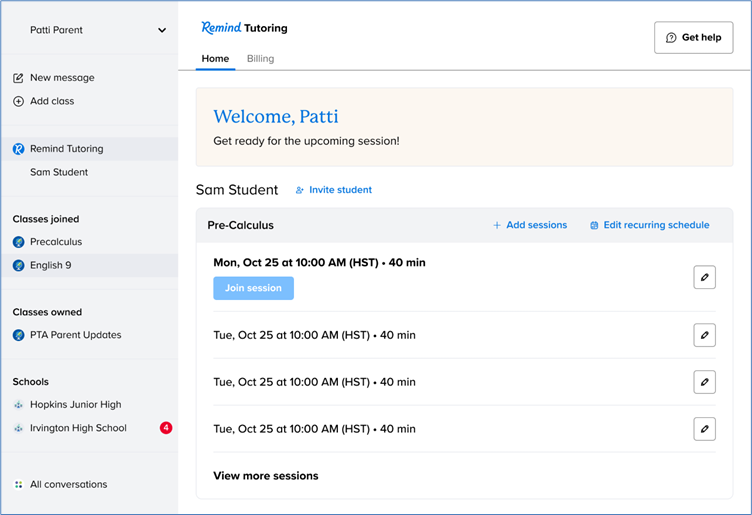This screenshot has width=752, height=515.
Task: Click the All conversations dots icon
Action: (18, 485)
